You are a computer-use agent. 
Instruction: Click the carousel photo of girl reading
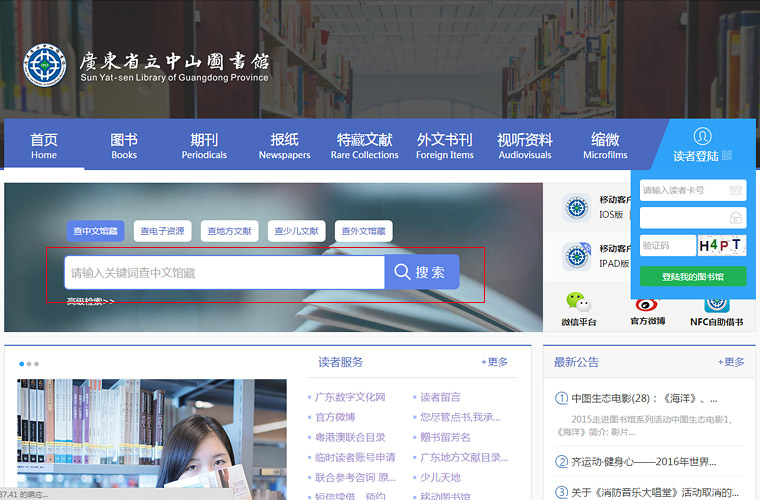(x=152, y=438)
